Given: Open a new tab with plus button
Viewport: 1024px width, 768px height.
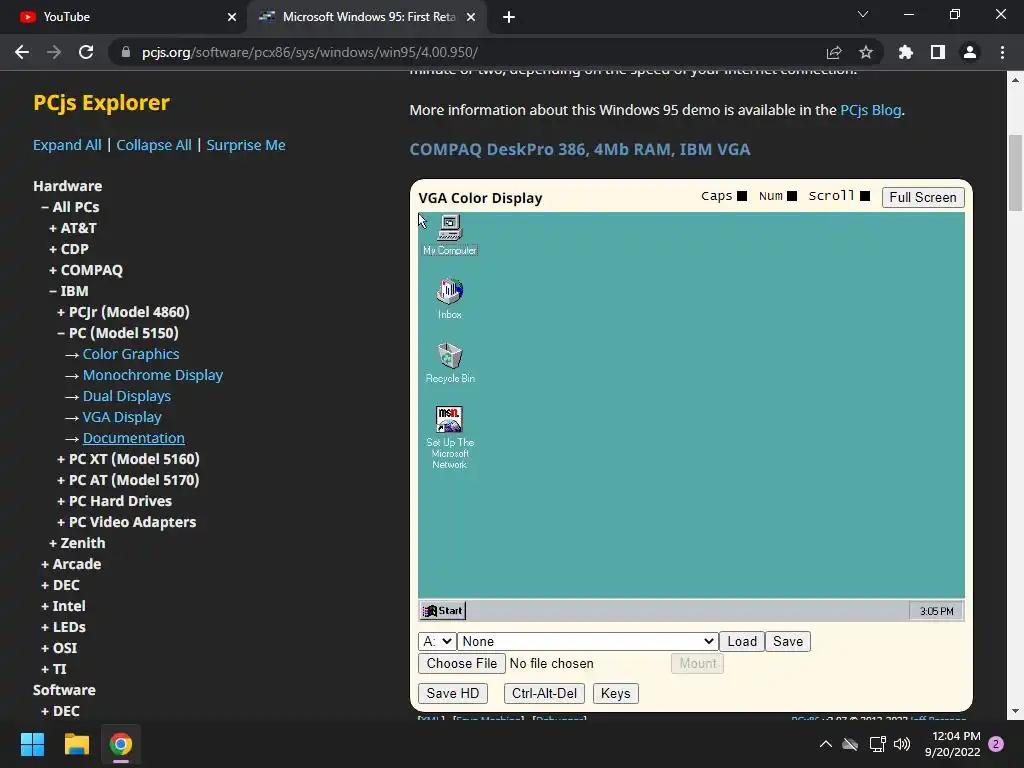Looking at the screenshot, I should click(509, 17).
